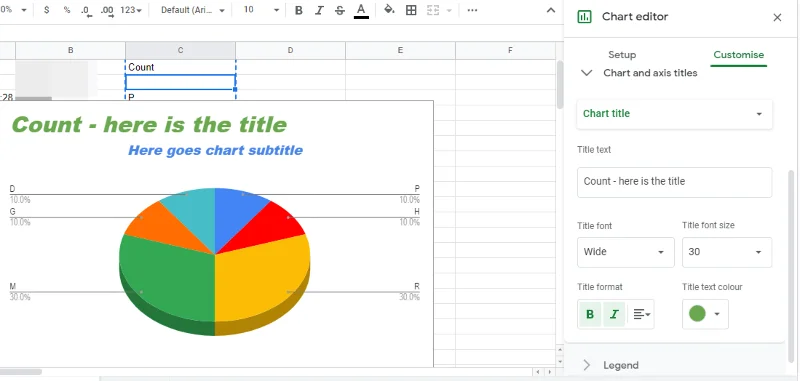The height and width of the screenshot is (381, 800).
Task: Click the chart title 'Count - here is the title'
Action: tap(149, 125)
